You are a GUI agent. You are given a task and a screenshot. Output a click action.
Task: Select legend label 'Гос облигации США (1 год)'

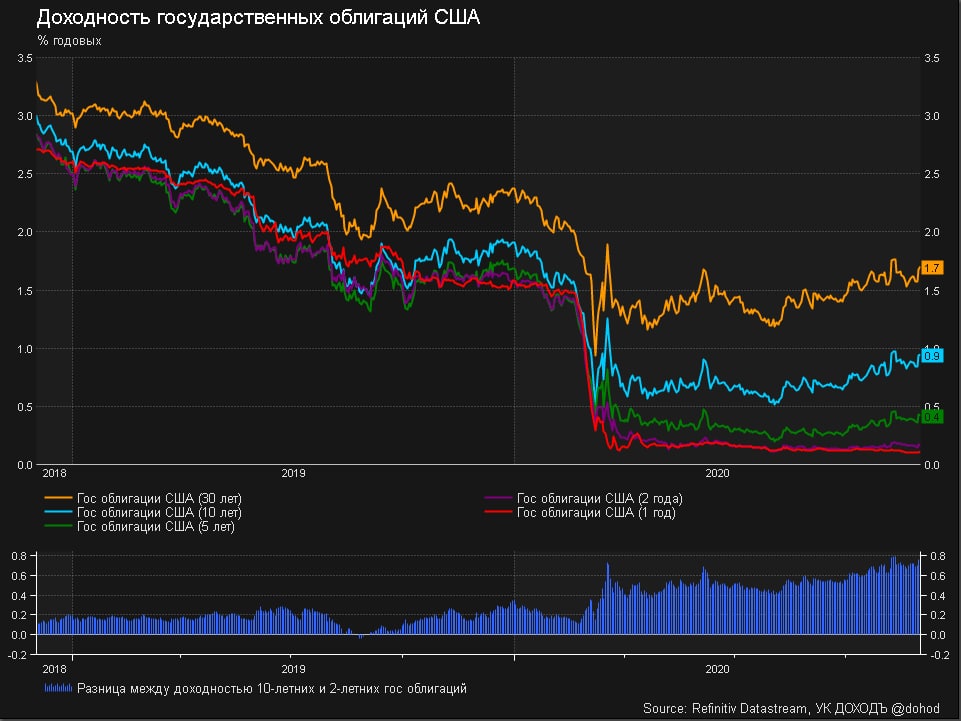coord(596,513)
